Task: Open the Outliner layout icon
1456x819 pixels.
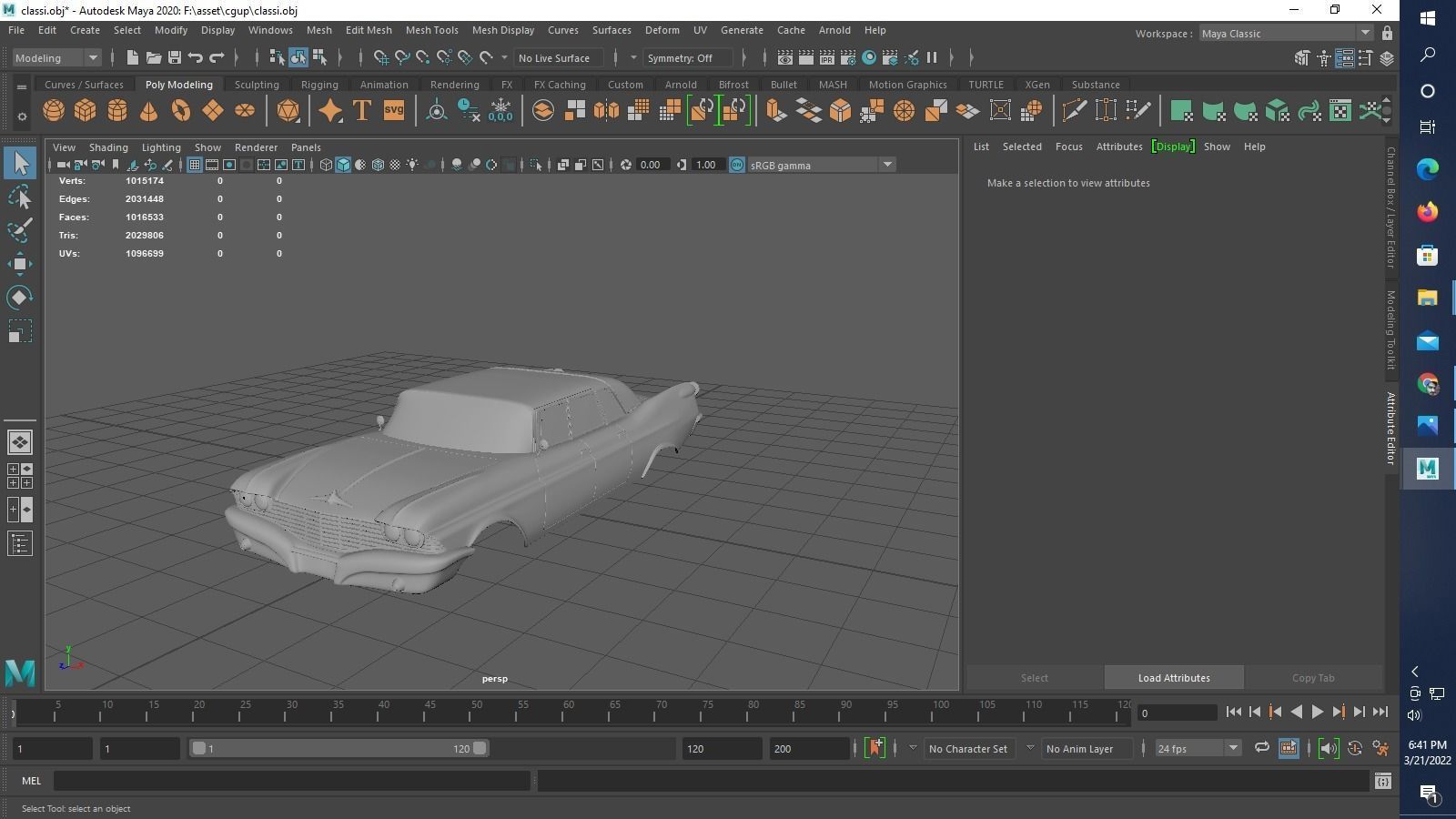Action: pos(20,543)
